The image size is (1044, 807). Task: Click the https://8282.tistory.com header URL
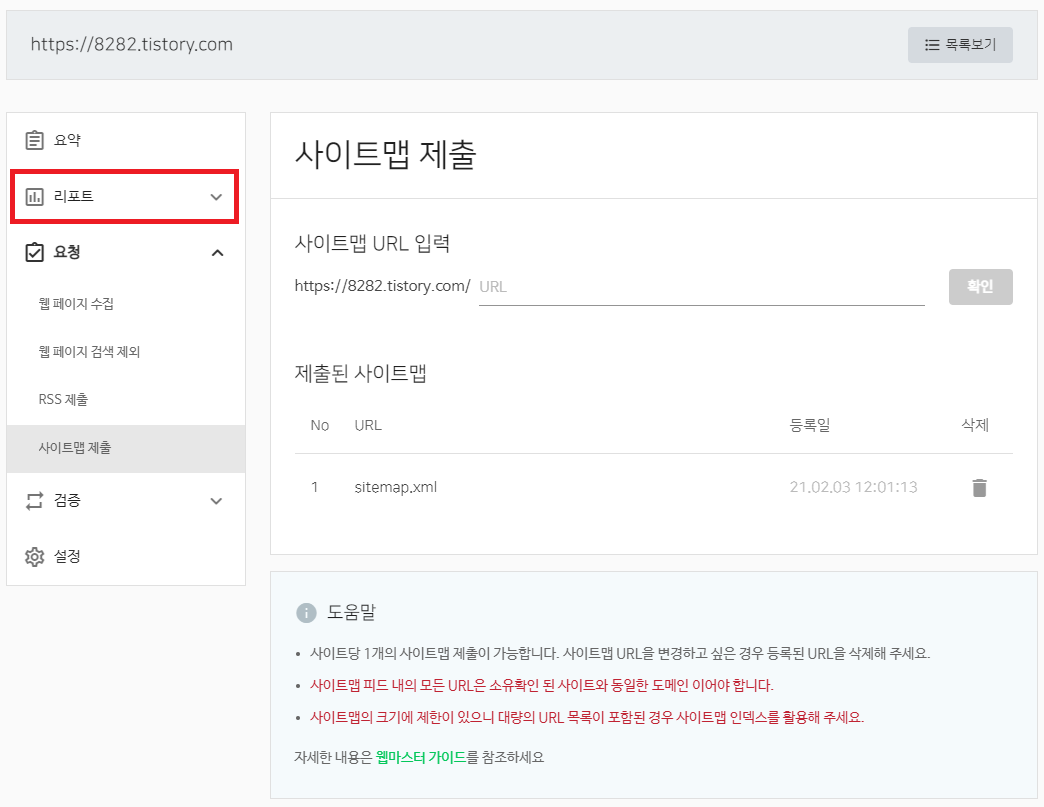pyautogui.click(x=132, y=45)
